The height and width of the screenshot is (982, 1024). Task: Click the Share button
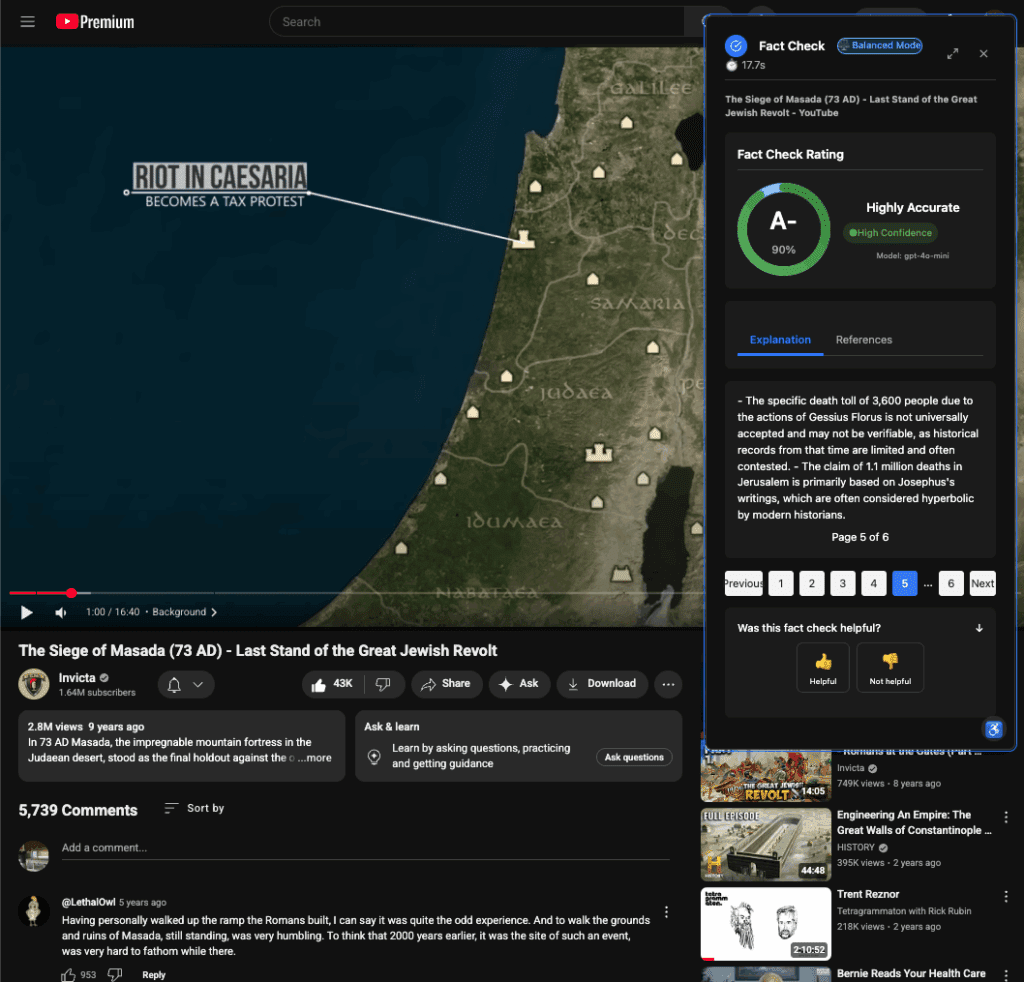click(446, 684)
